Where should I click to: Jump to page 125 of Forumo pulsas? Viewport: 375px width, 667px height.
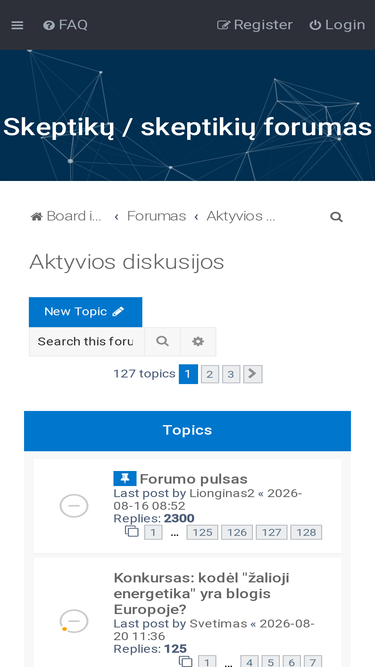202,533
